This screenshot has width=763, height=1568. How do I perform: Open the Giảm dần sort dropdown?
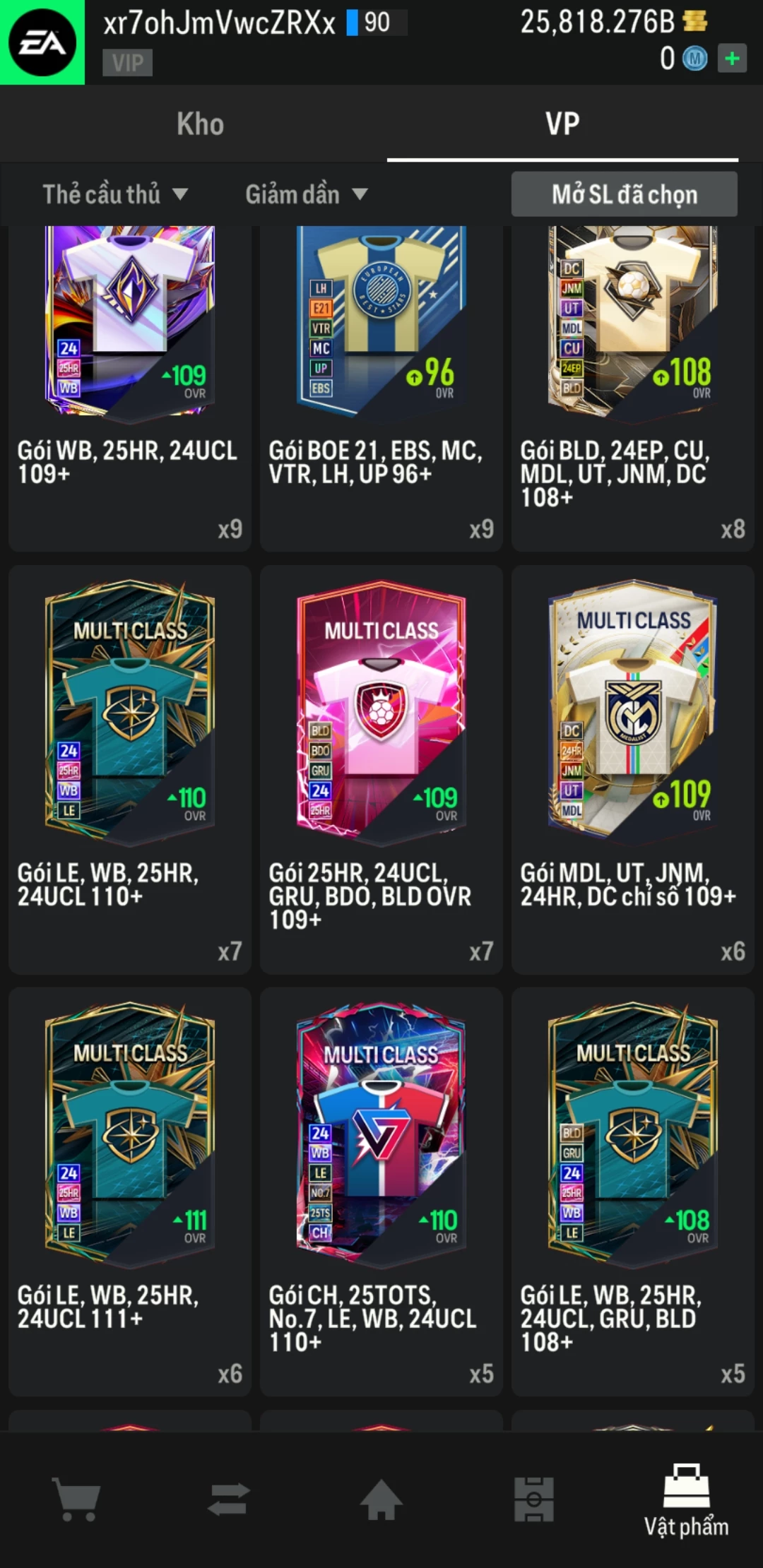point(307,194)
